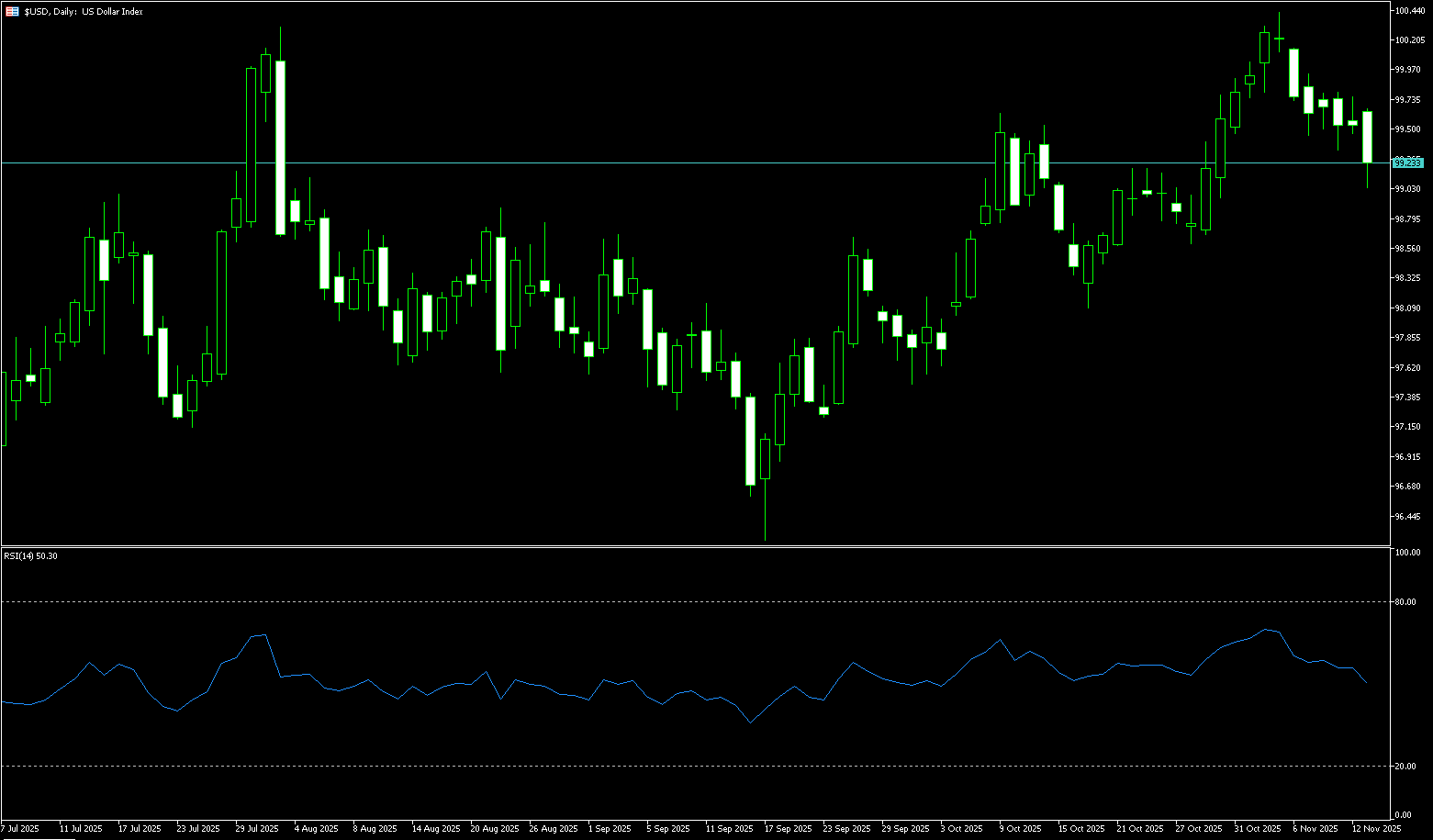Viewport: 1433px width, 840px height.
Task: Click the RSI 80.00 level label
Action: click(x=1405, y=602)
